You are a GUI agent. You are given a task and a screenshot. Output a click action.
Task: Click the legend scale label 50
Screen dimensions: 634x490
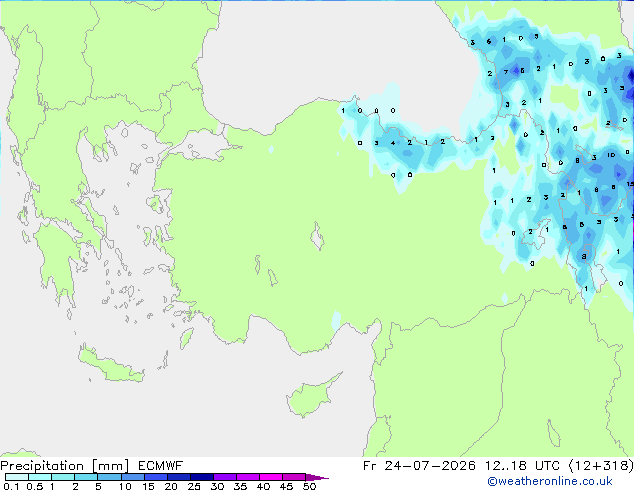(309, 486)
